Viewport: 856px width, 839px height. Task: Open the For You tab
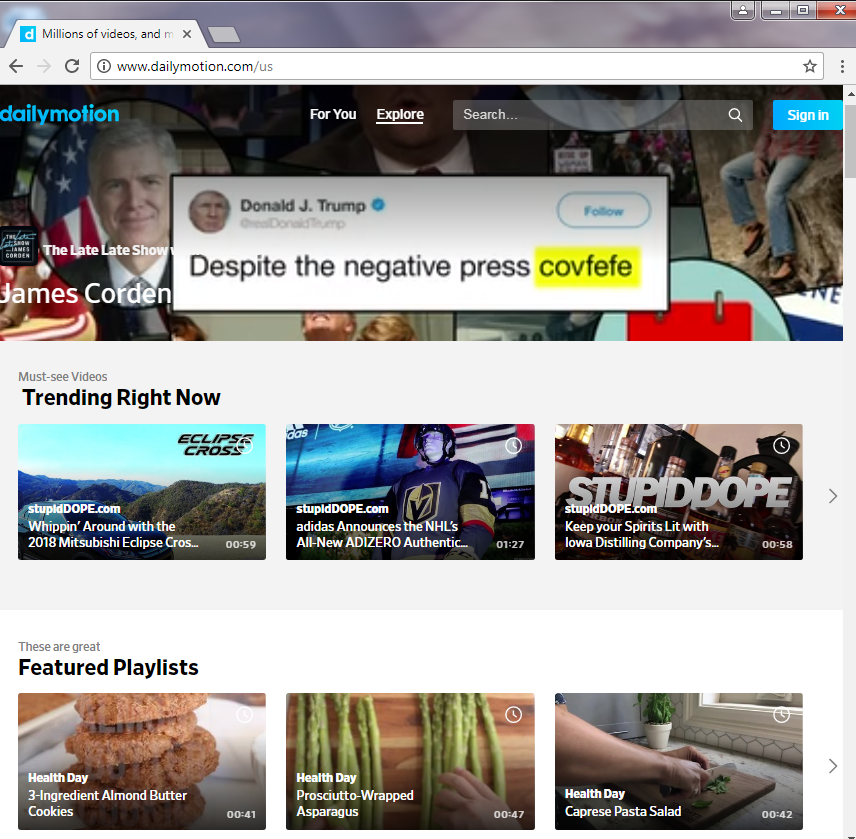(333, 115)
